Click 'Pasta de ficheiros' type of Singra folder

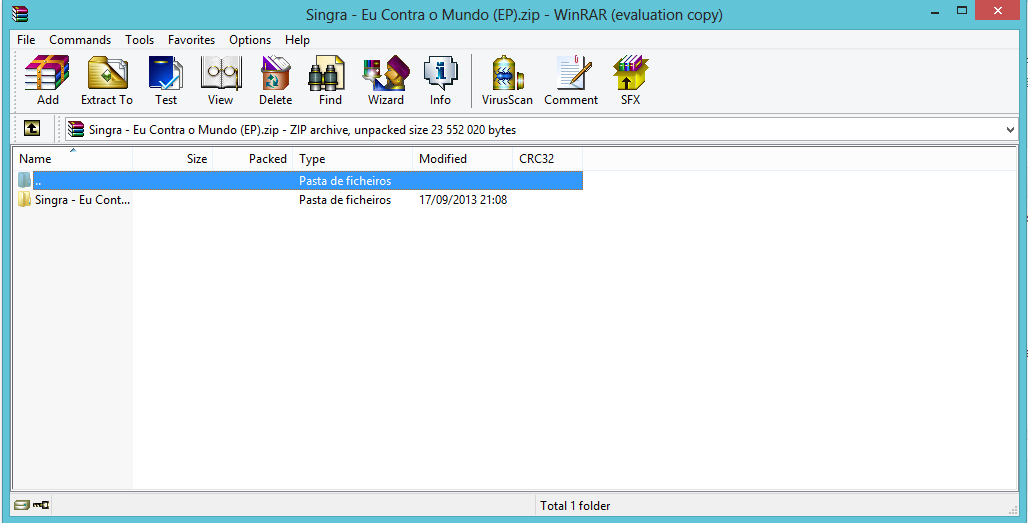[345, 200]
